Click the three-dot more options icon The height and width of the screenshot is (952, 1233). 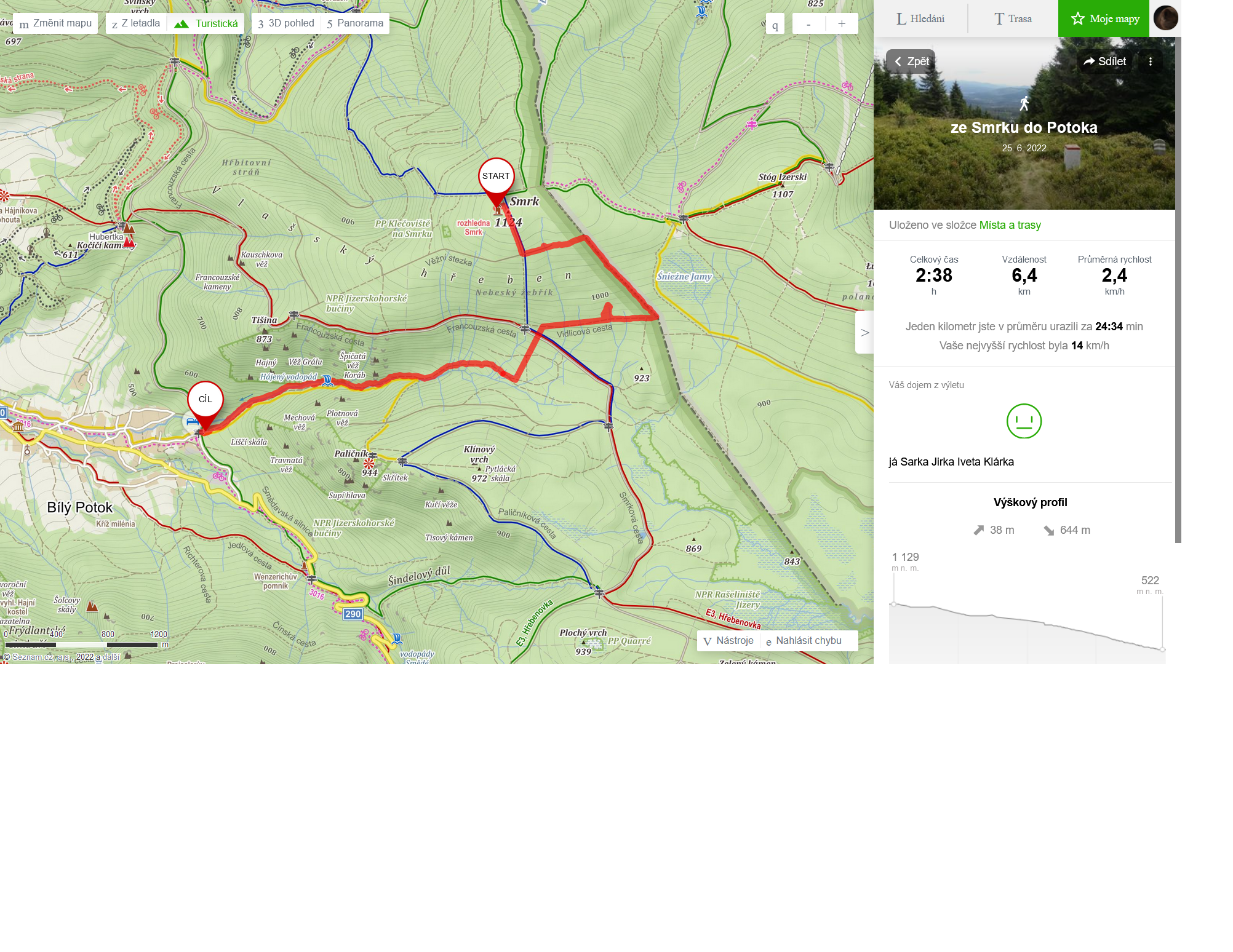pyautogui.click(x=1150, y=61)
